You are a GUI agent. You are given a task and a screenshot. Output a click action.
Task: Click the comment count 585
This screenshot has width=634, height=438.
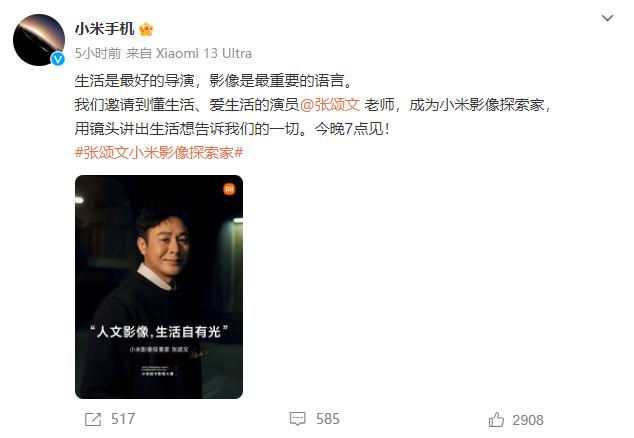coord(328,419)
